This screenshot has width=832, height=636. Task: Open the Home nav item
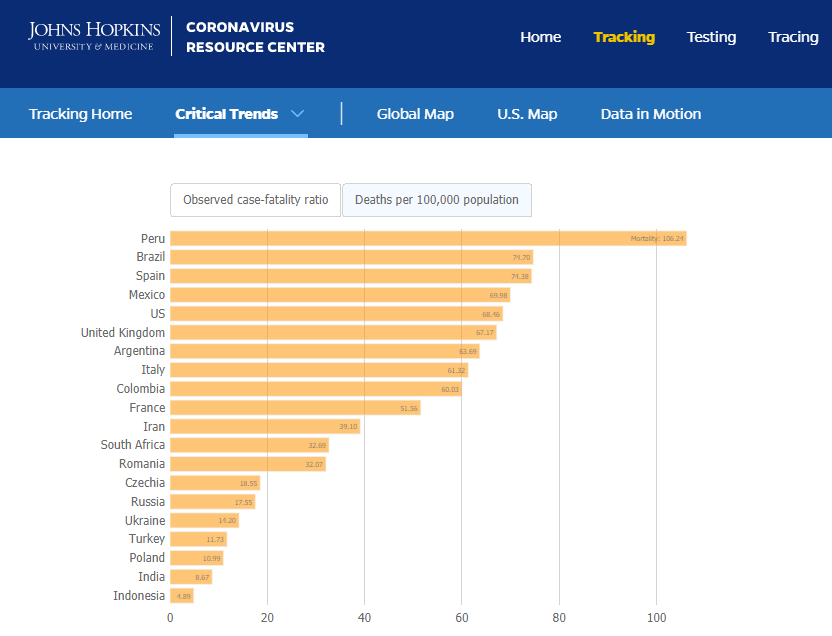[540, 37]
